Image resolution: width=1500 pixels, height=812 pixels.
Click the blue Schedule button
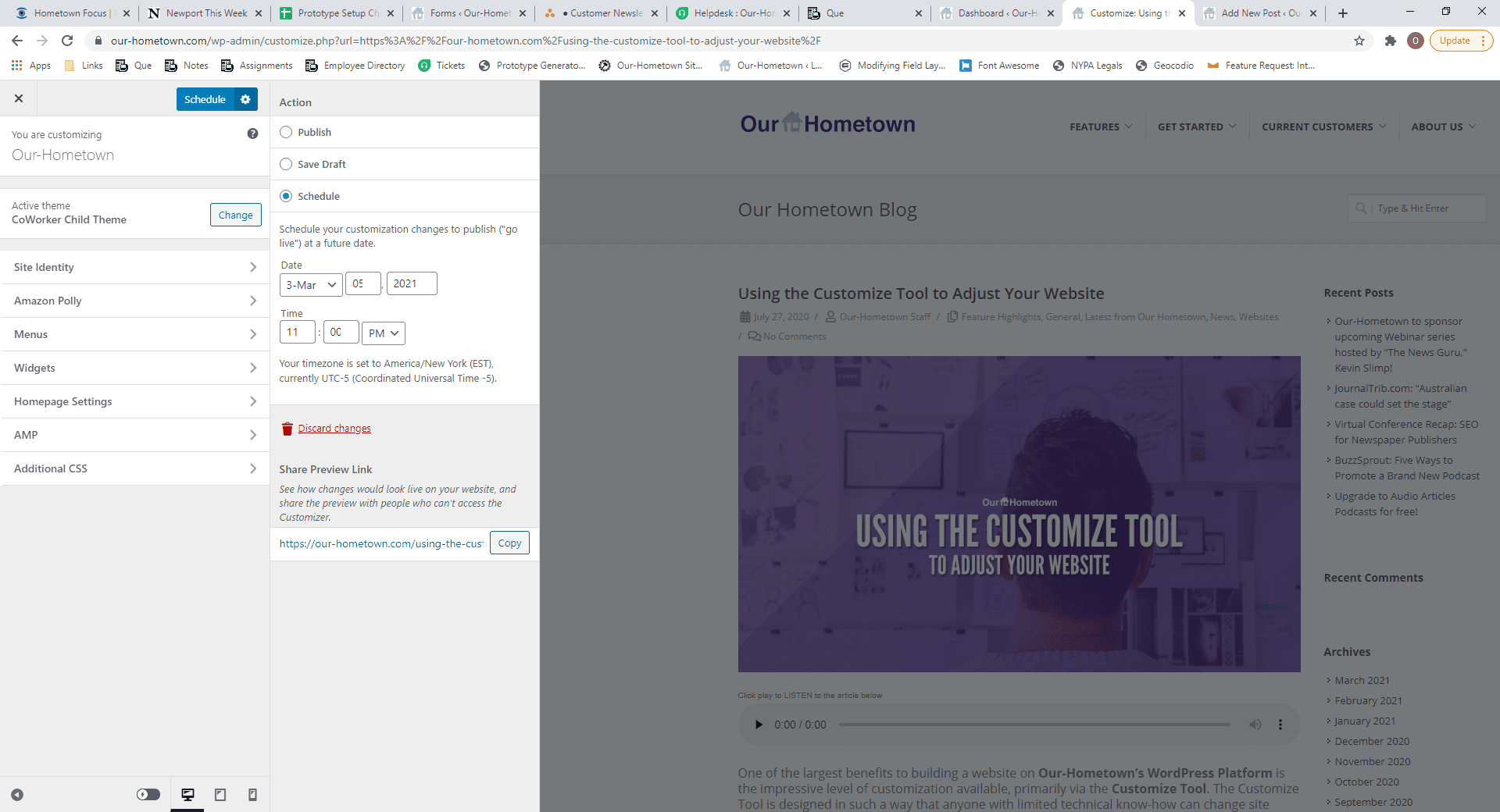205,99
